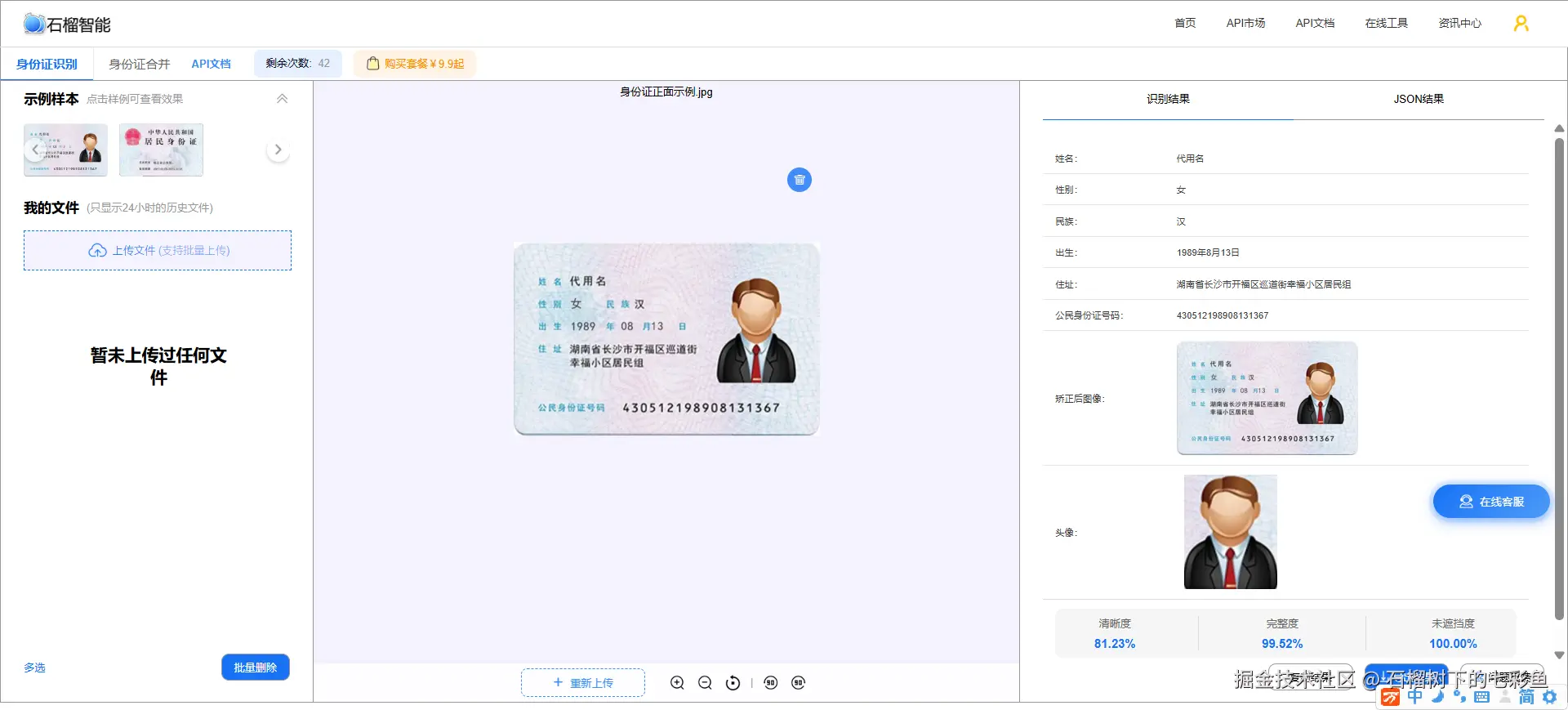Click the scrollbar down arrow in results
1568x710 pixels.
click(1559, 655)
